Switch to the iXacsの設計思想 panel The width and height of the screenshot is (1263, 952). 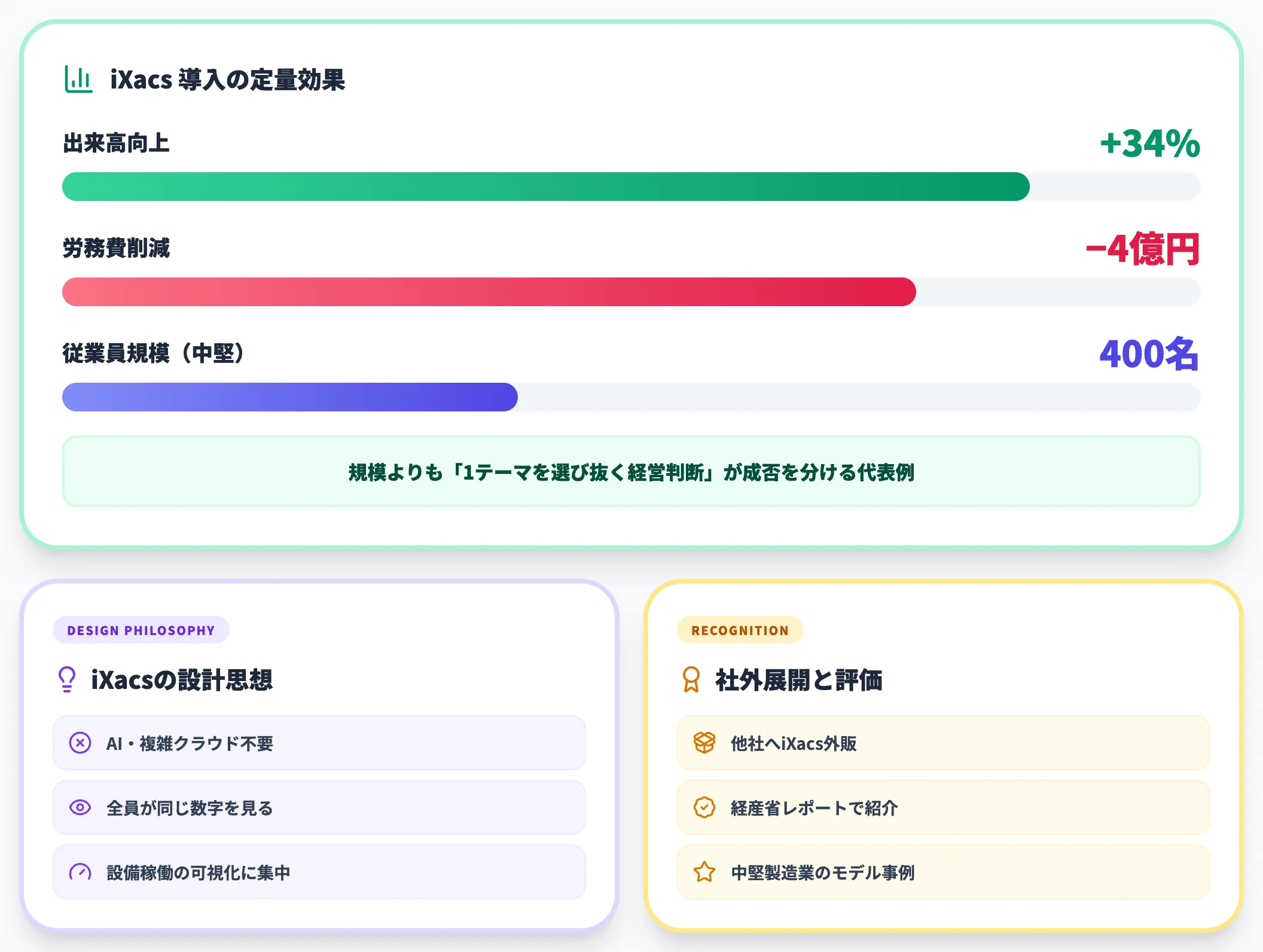pyautogui.click(x=181, y=679)
